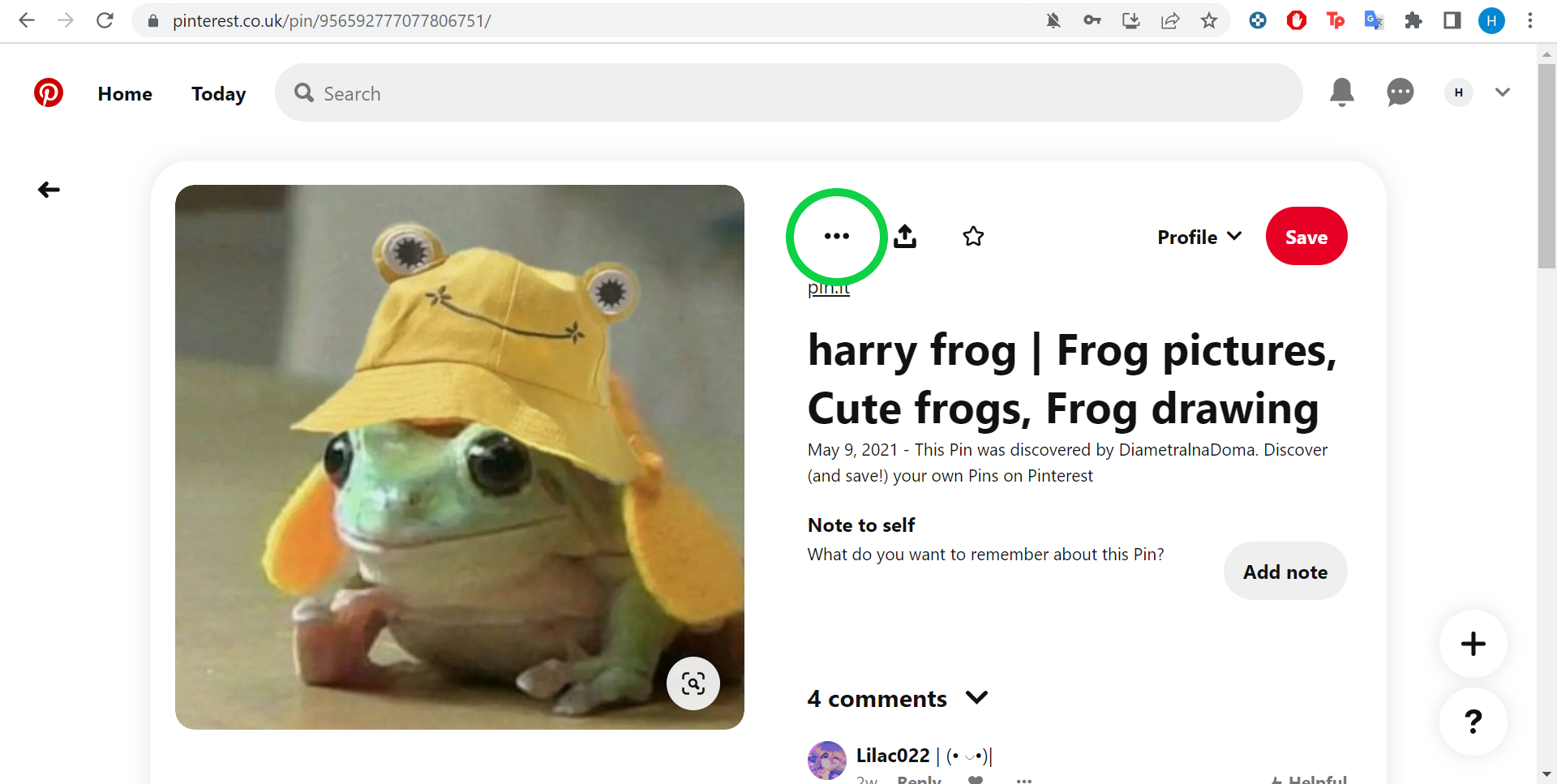Open the saved passwords key icon

[x=1092, y=21]
